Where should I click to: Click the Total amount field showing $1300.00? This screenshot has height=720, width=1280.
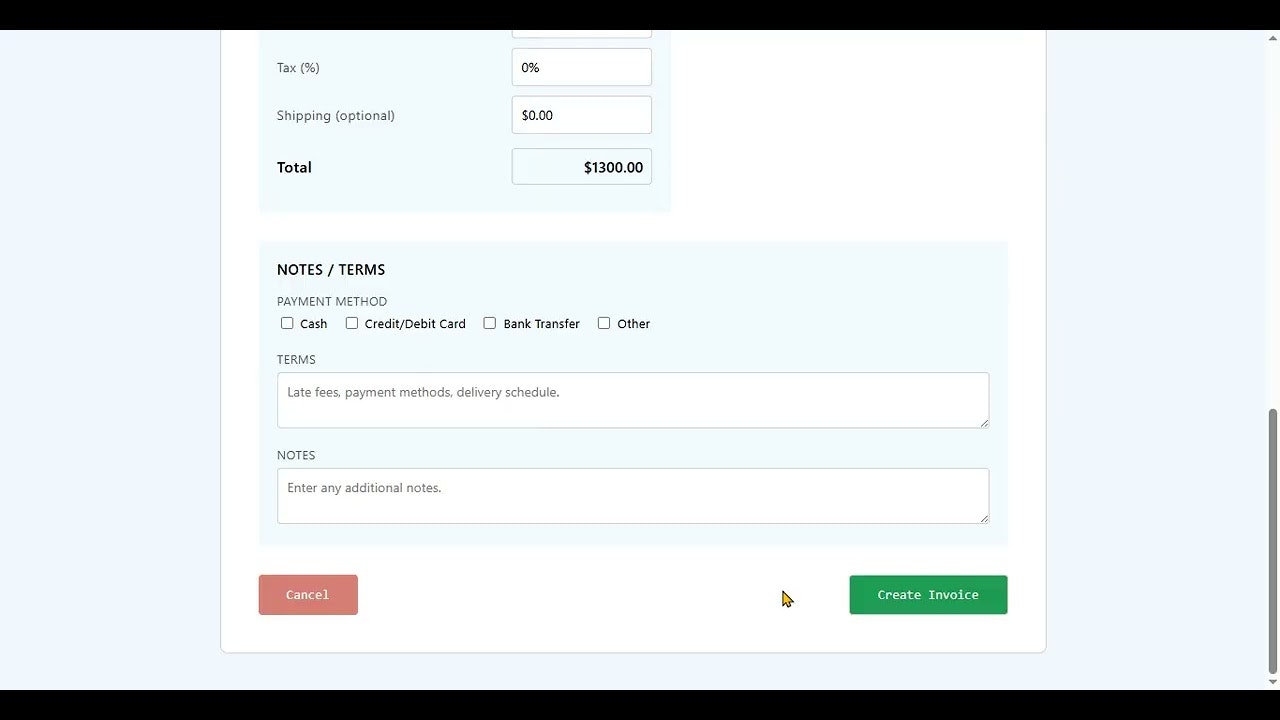click(581, 166)
